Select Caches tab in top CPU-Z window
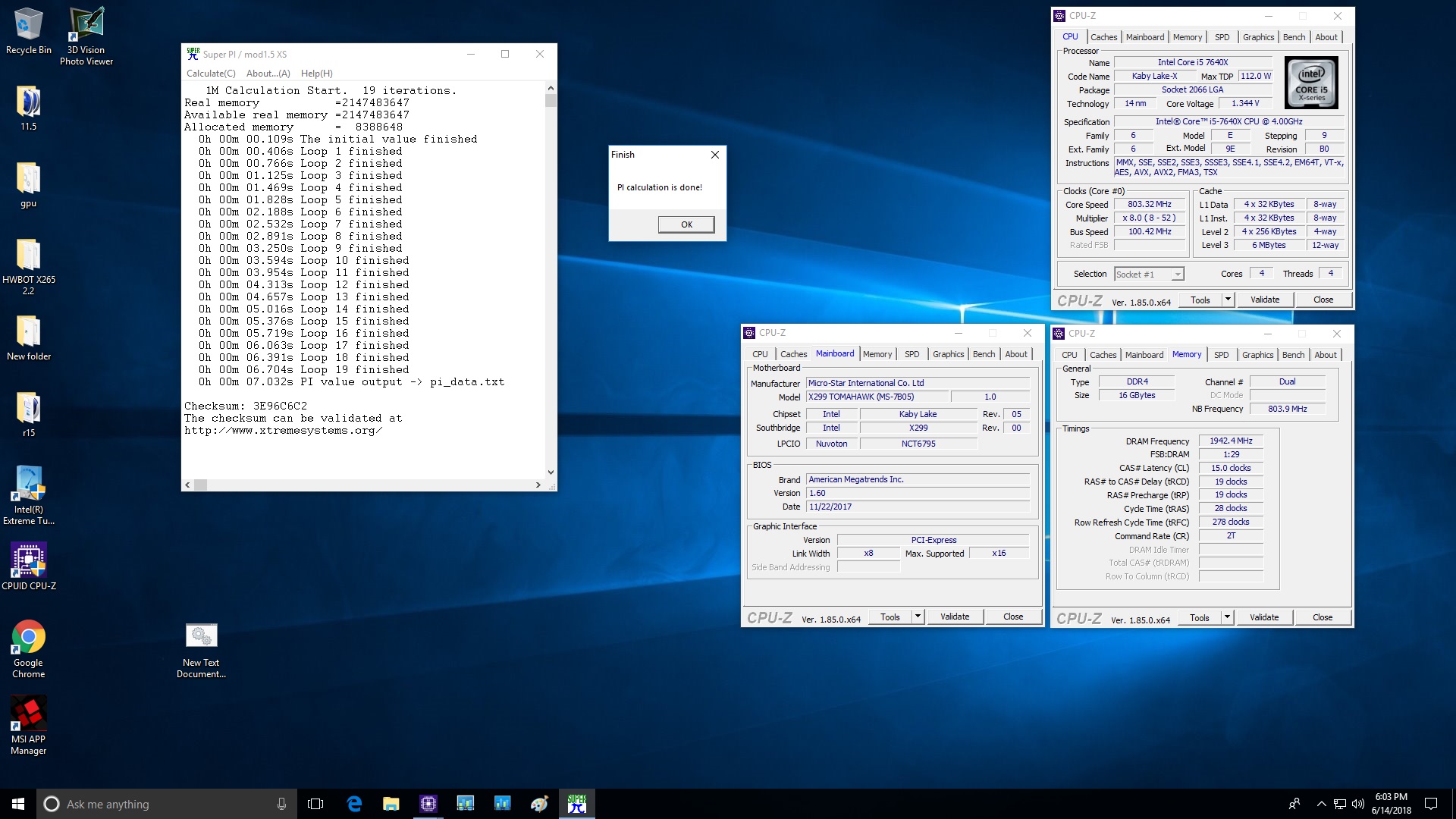Screen dimensions: 1456x819 [1104, 37]
